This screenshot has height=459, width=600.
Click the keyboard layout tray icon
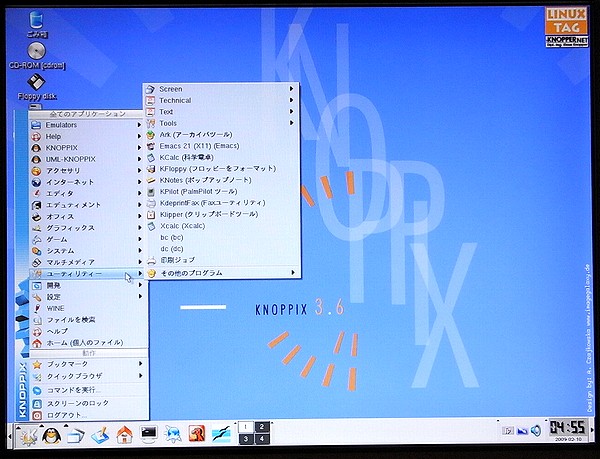(x=508, y=431)
